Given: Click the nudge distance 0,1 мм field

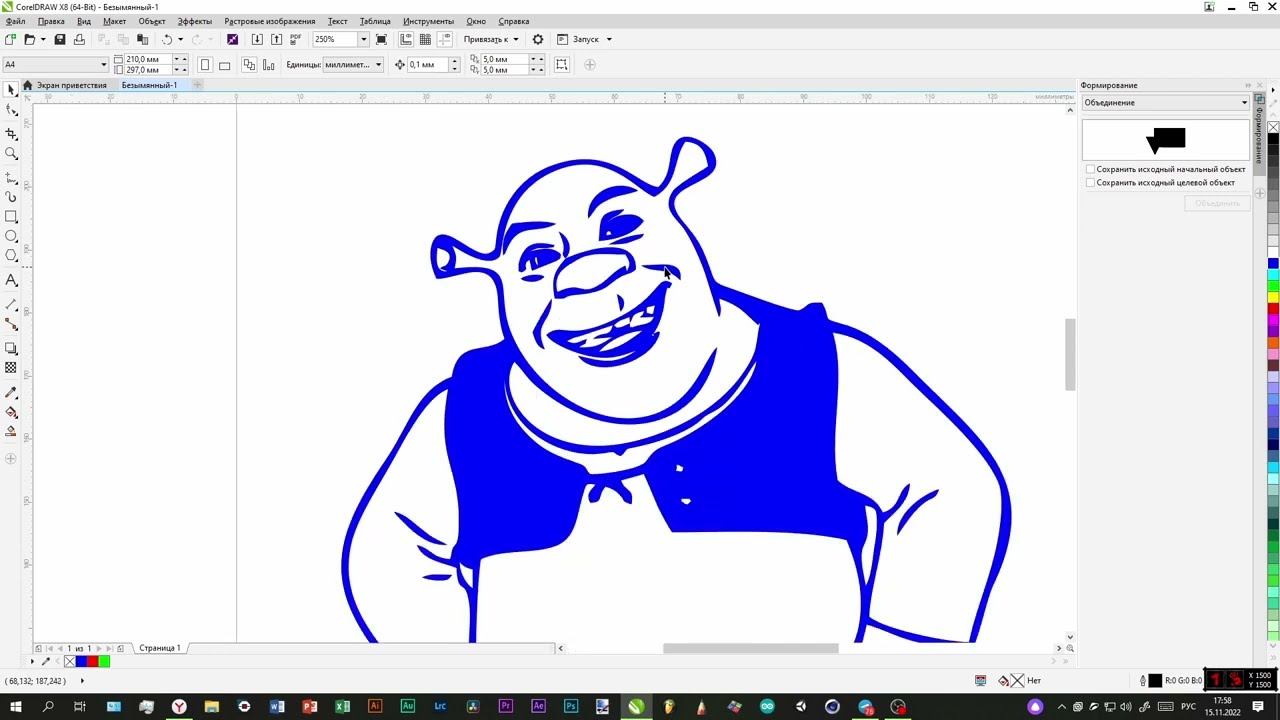Looking at the screenshot, I should 428,65.
